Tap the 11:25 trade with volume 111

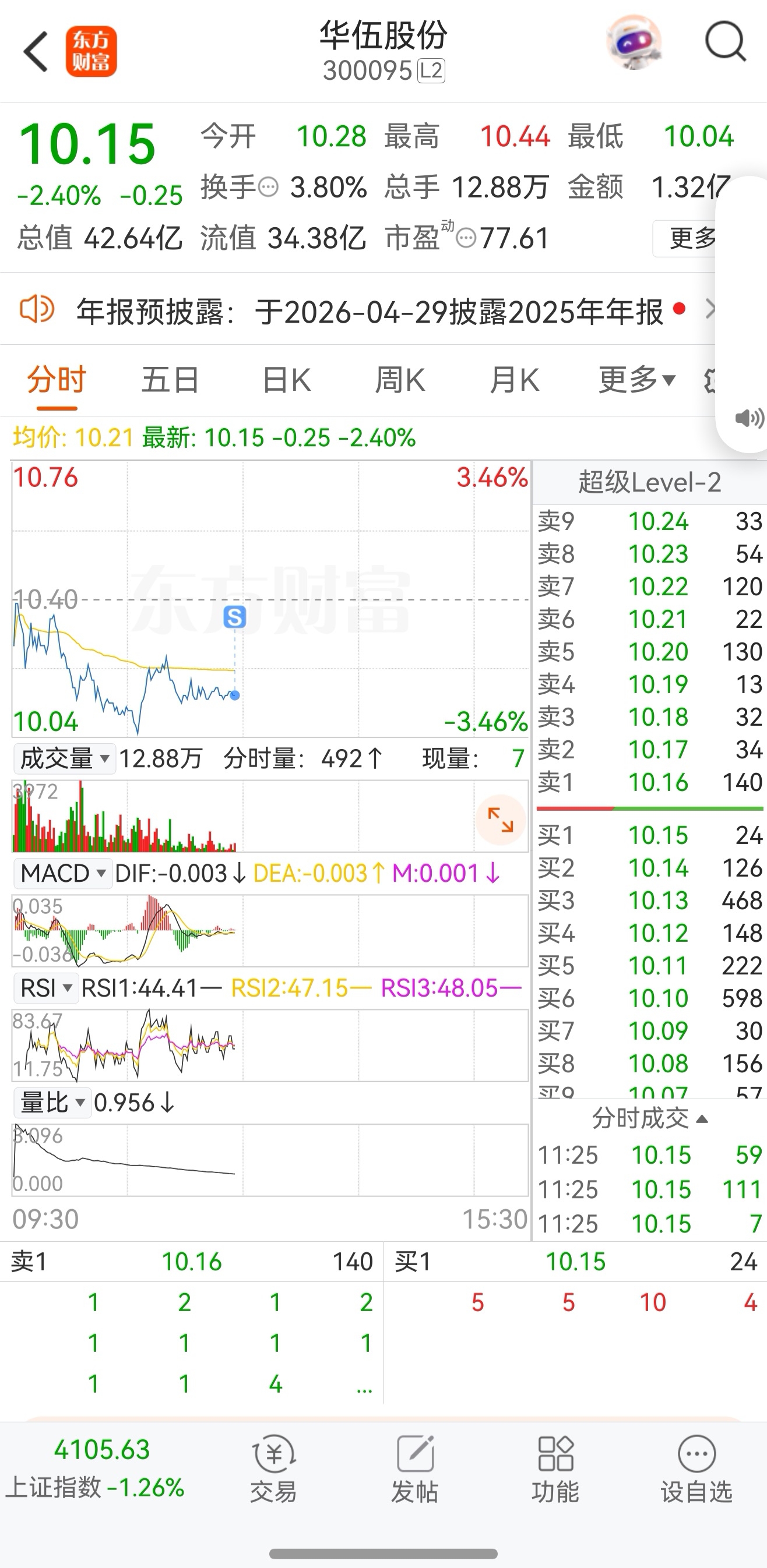coord(649,1189)
